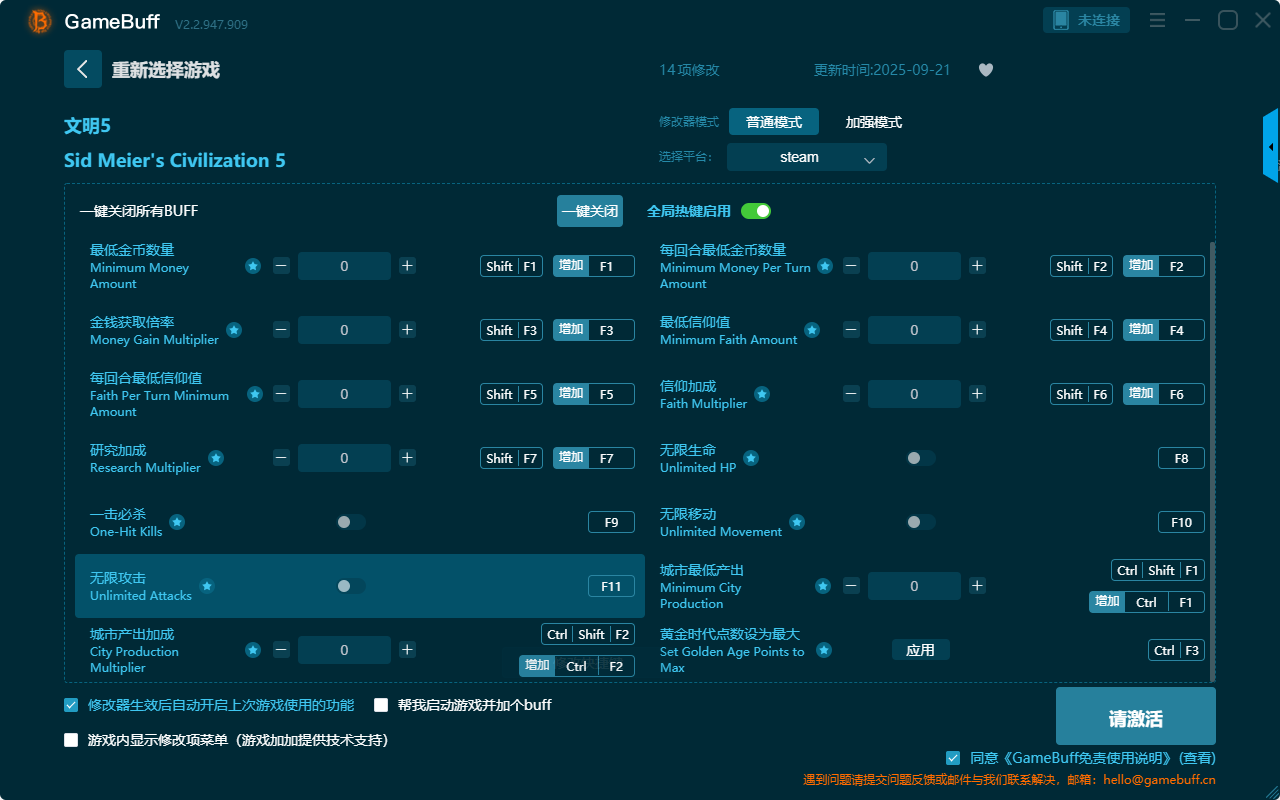Viewport: 1280px width, 800px height.
Task: Click star beside Minimum Money Per Turn Amount
Action: [x=825, y=266]
